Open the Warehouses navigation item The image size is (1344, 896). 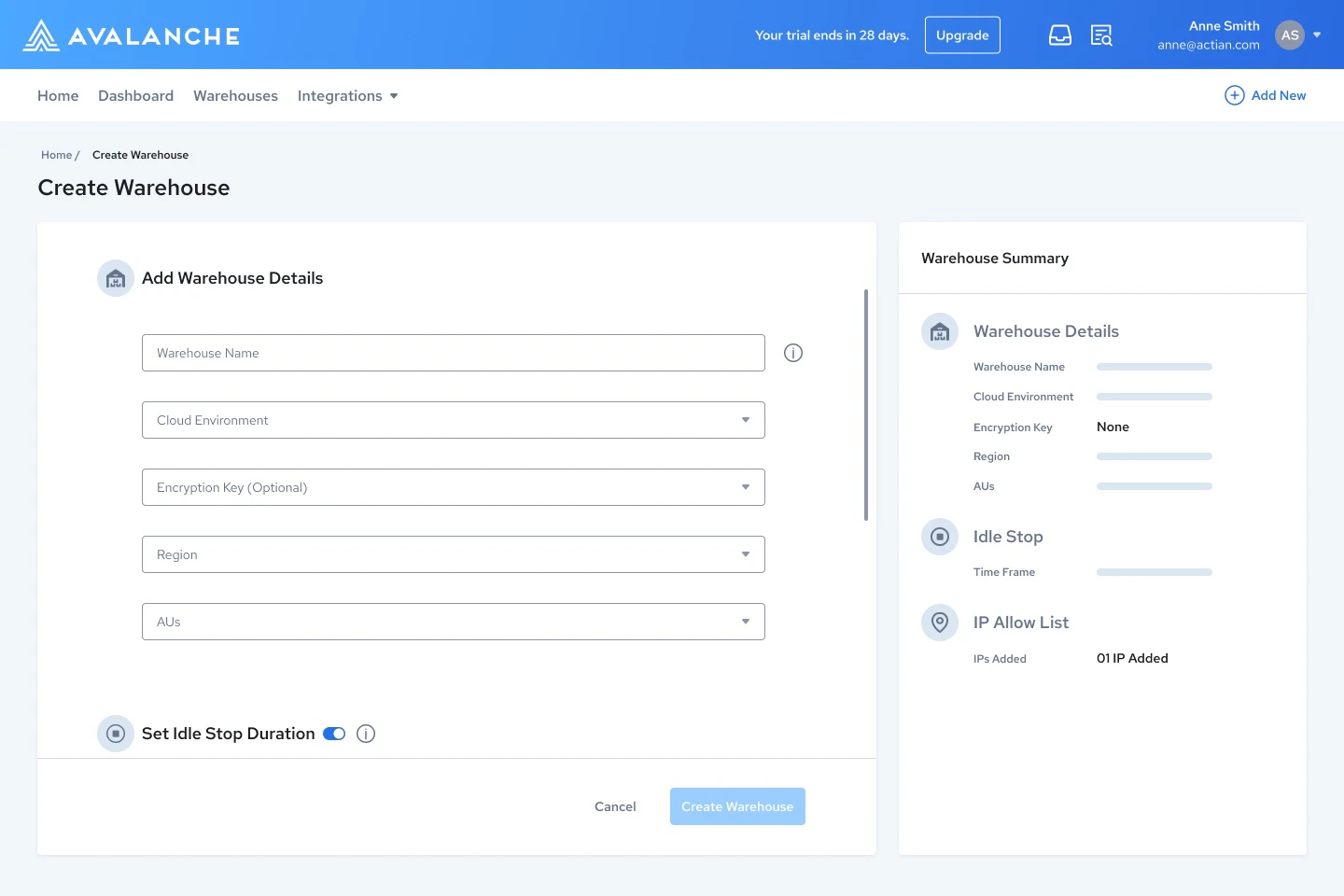(x=235, y=95)
